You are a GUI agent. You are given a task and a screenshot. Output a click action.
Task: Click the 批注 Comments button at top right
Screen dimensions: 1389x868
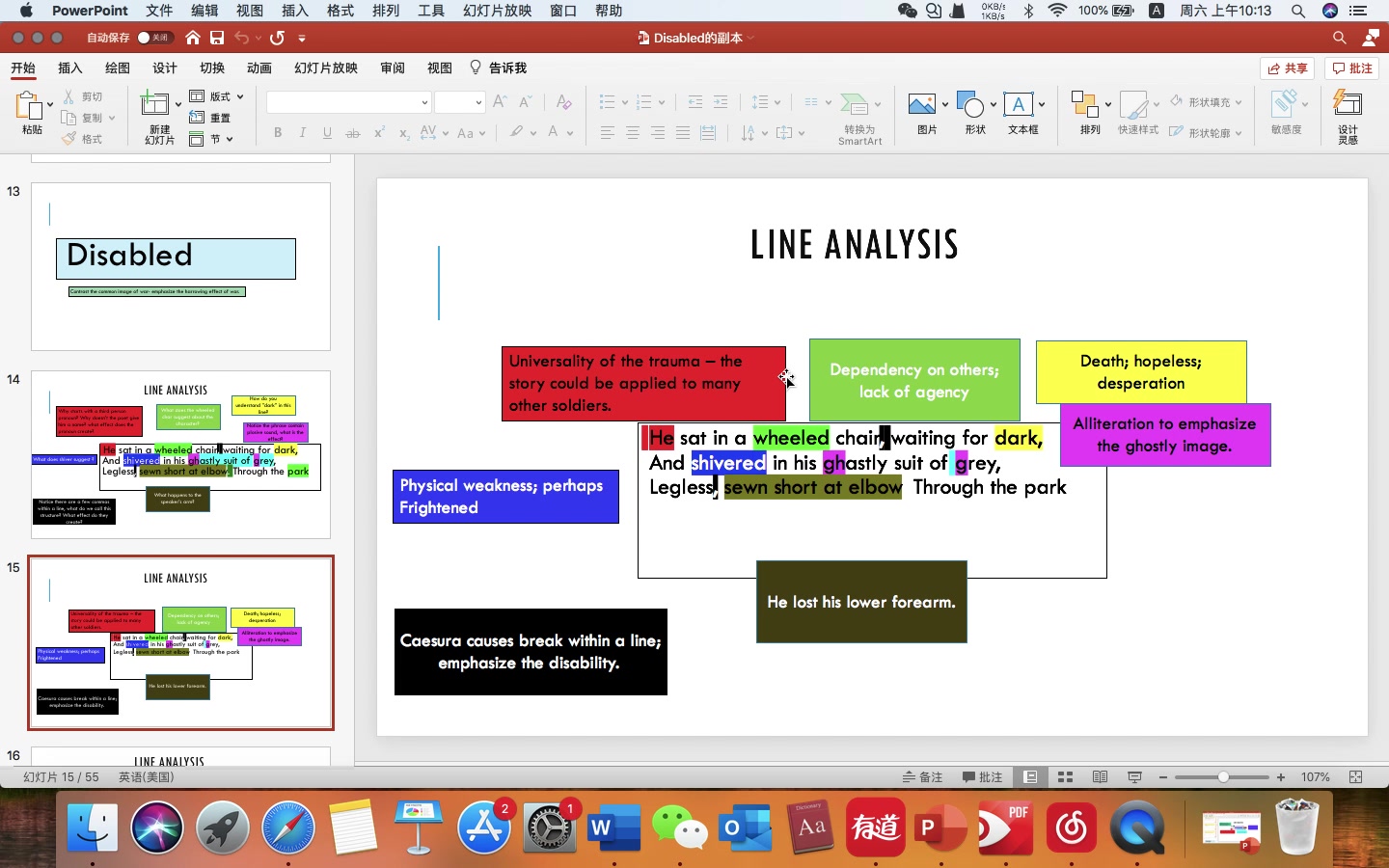coord(1351,68)
